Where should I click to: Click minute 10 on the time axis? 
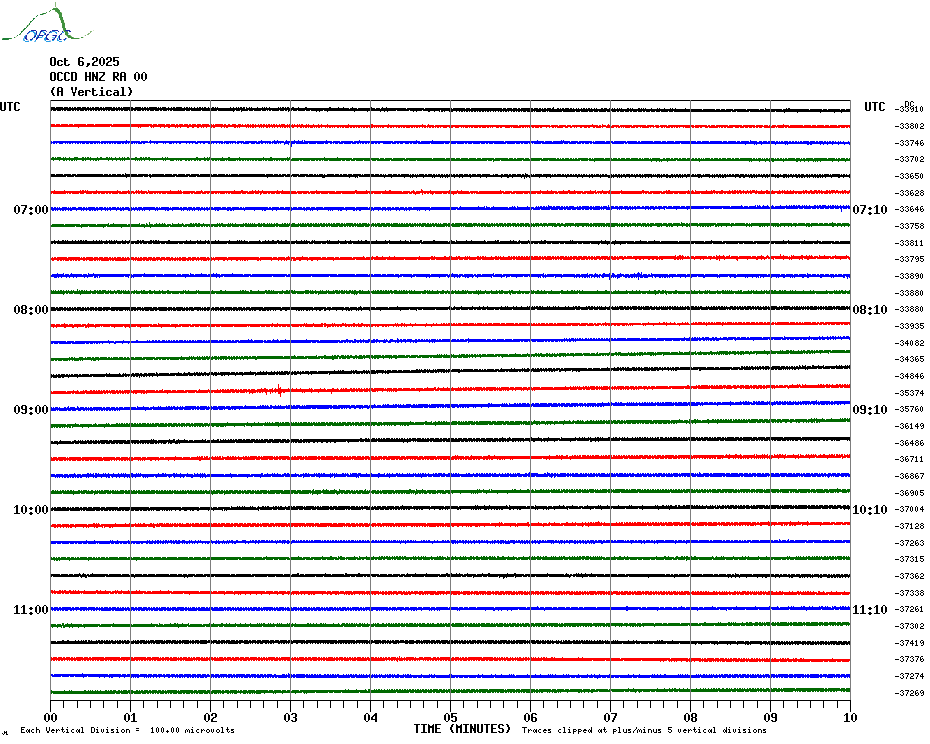tap(849, 717)
